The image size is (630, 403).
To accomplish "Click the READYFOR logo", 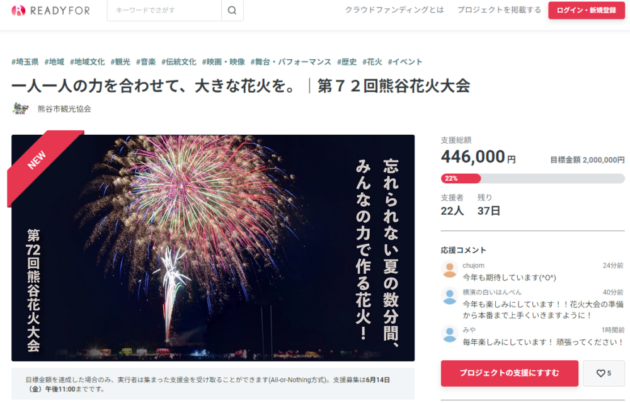I will click(51, 10).
